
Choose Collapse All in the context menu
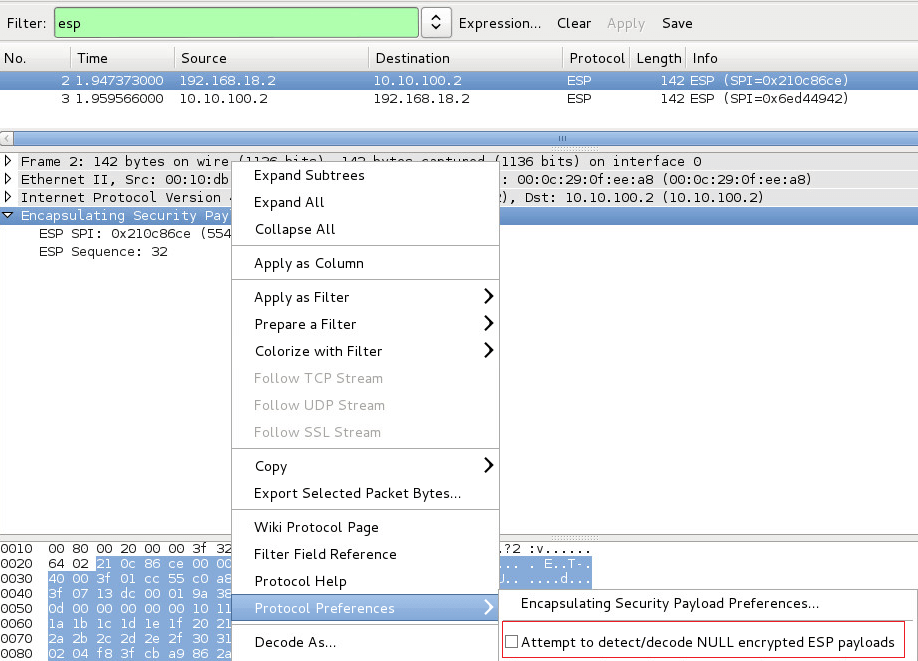pos(365,229)
